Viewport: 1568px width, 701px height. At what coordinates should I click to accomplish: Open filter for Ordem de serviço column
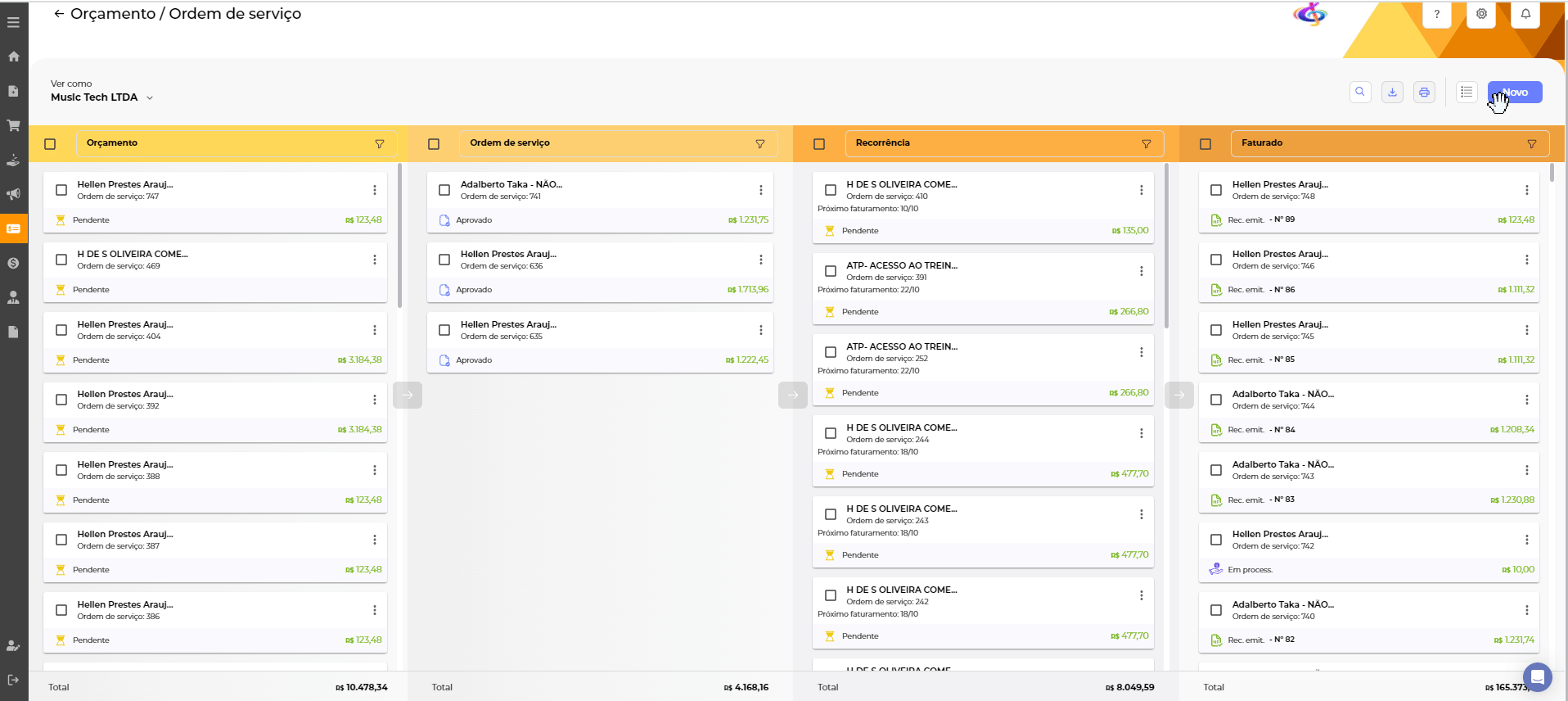(x=760, y=144)
